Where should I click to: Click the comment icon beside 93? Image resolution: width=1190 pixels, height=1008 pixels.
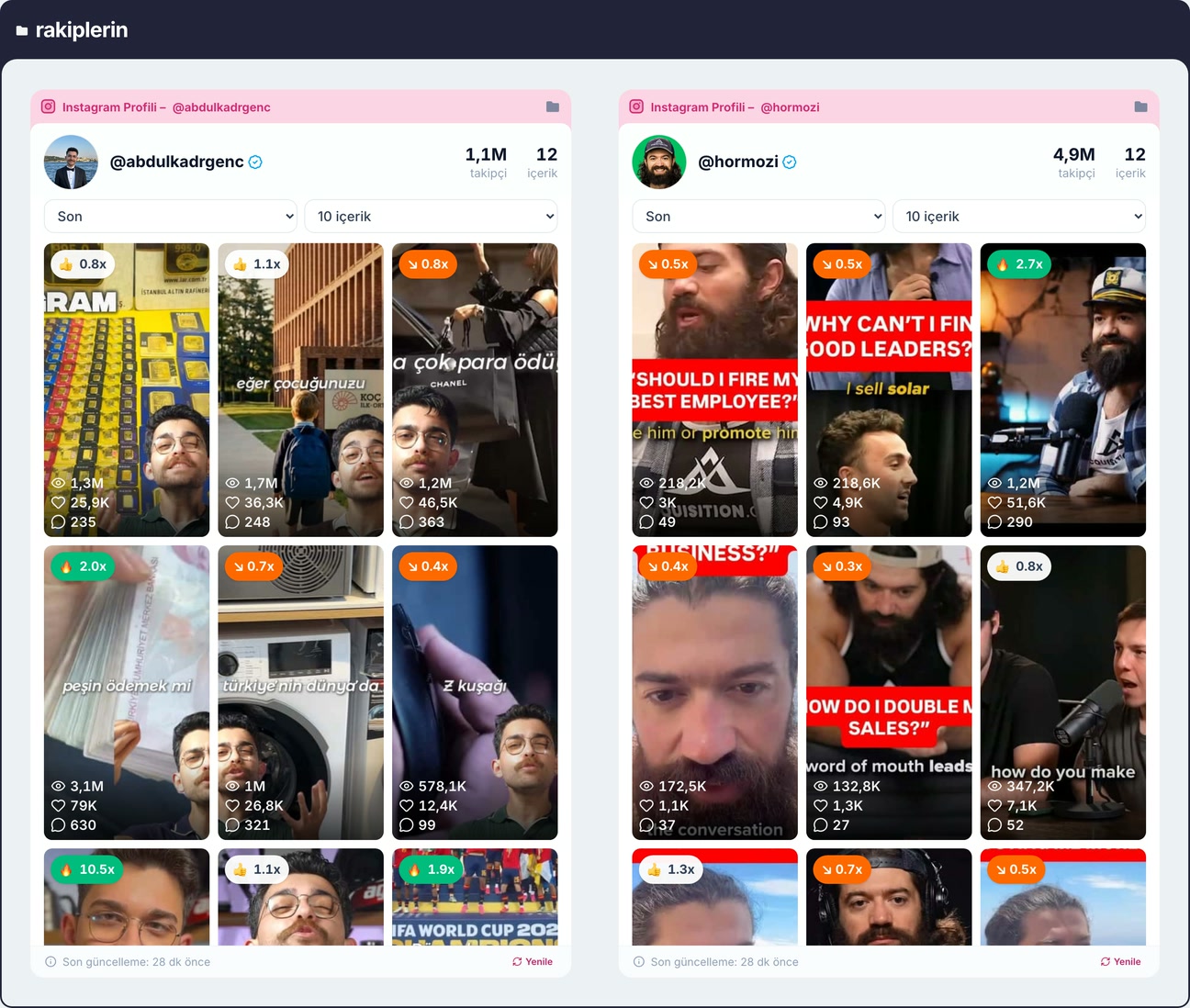click(x=821, y=521)
